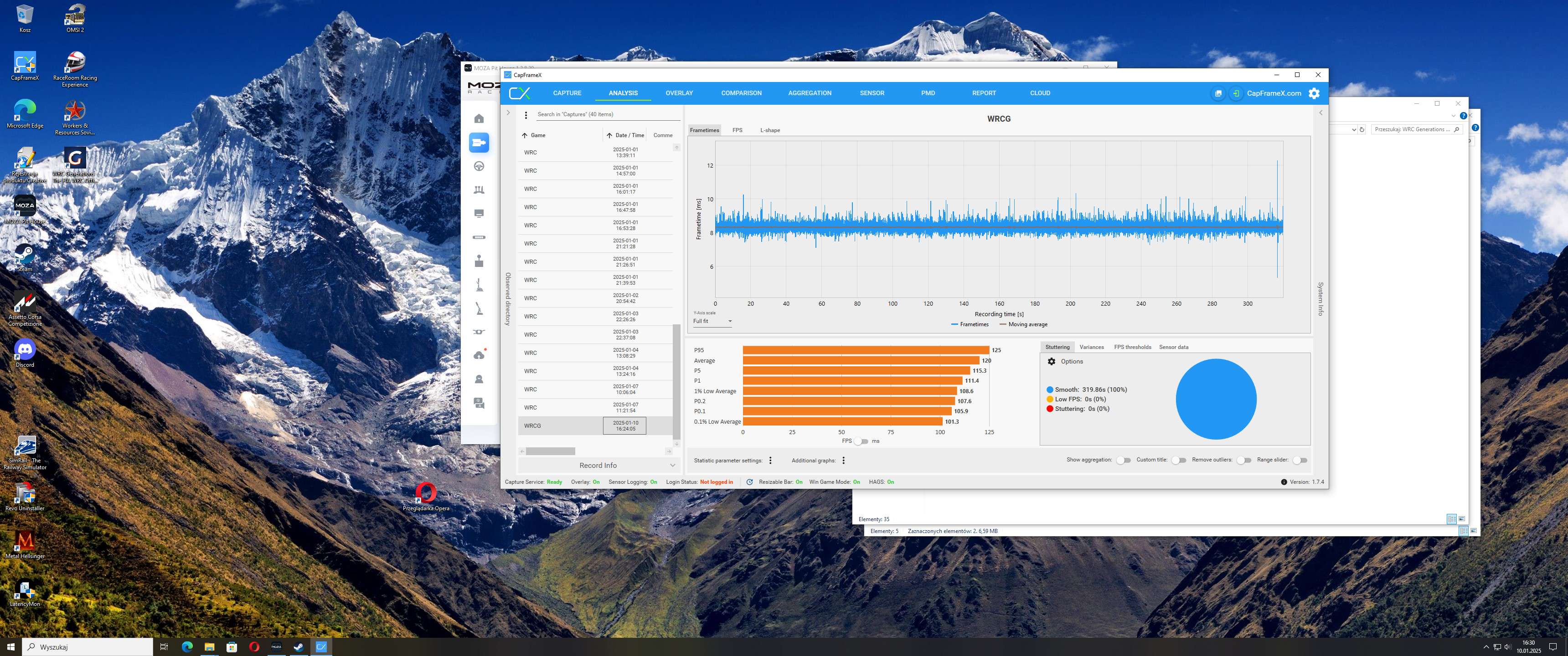Switch to the COMPARISON tab
1568x656 pixels.
point(741,93)
